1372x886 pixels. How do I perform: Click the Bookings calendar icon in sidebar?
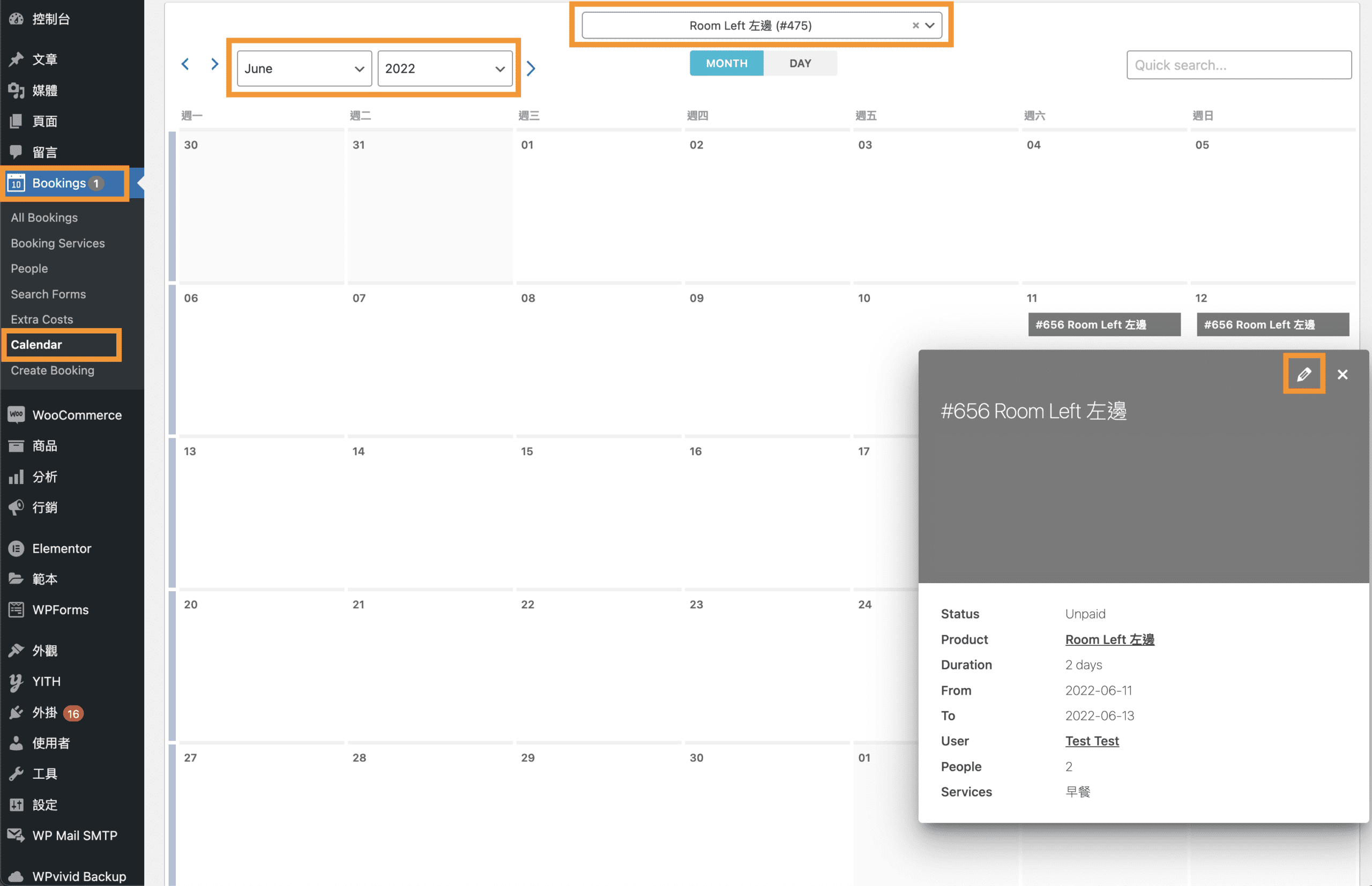coord(16,183)
